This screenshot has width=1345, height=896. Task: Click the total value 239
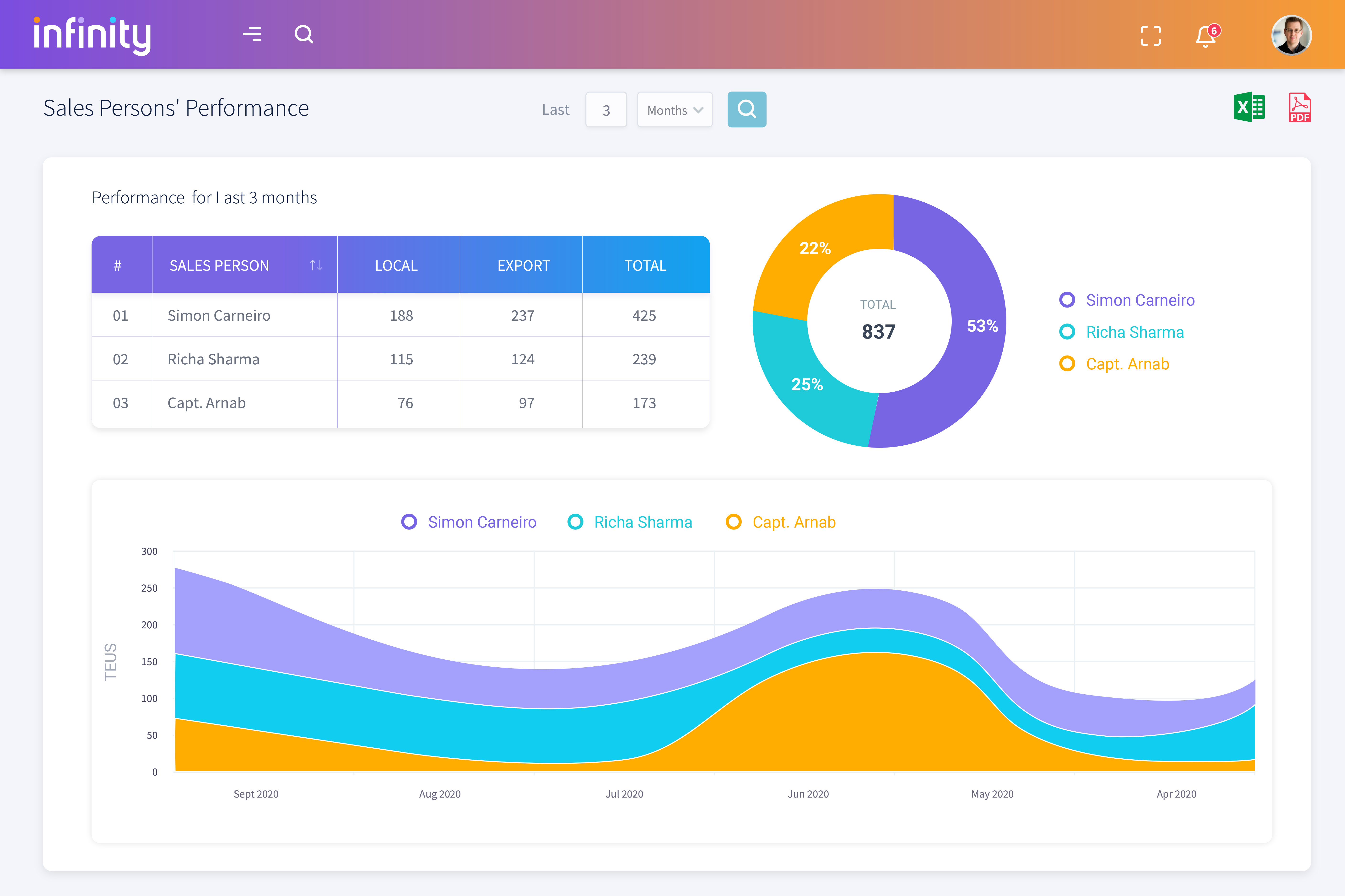(644, 359)
